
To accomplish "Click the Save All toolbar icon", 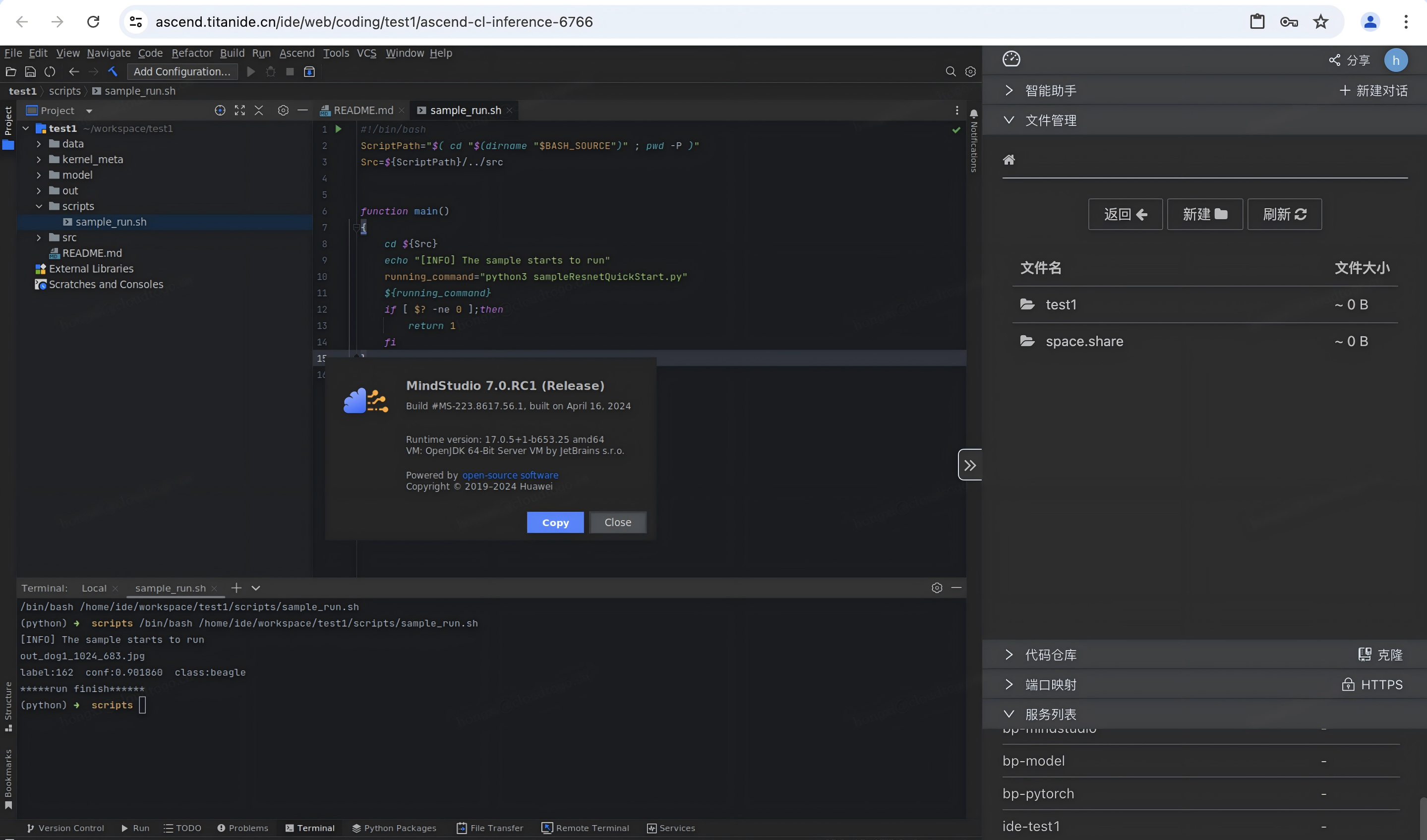I will point(31,71).
